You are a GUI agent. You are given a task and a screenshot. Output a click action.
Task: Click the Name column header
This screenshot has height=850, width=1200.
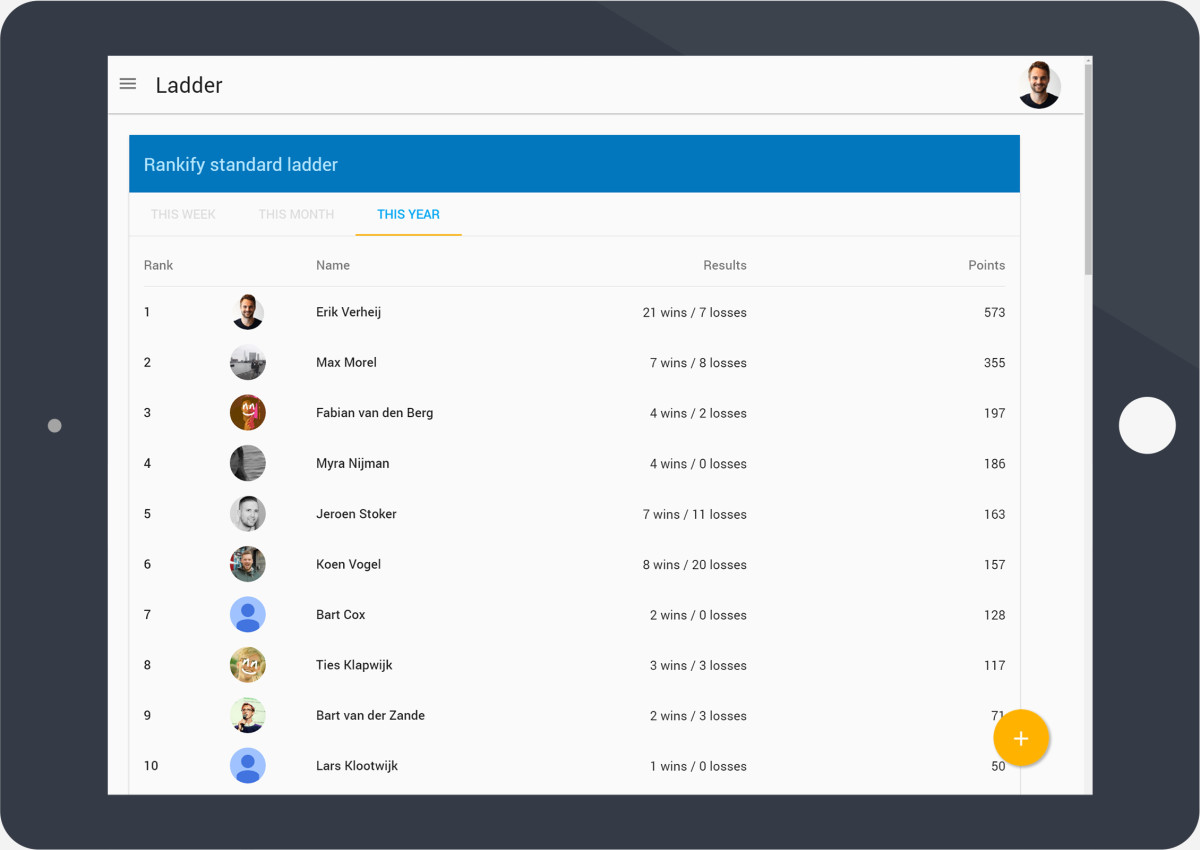click(x=333, y=265)
